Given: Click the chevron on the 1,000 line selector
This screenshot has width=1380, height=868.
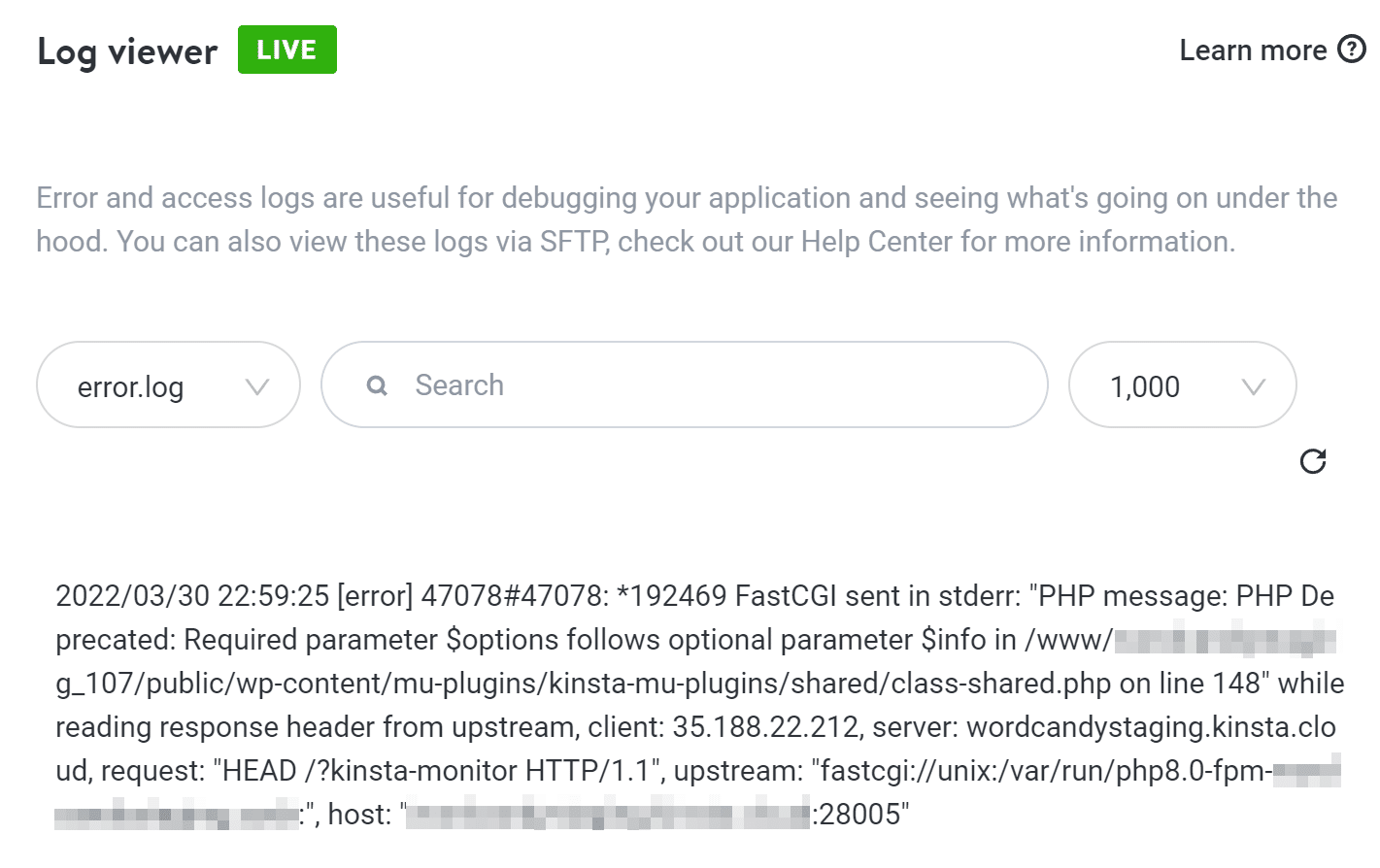Looking at the screenshot, I should click(1253, 386).
